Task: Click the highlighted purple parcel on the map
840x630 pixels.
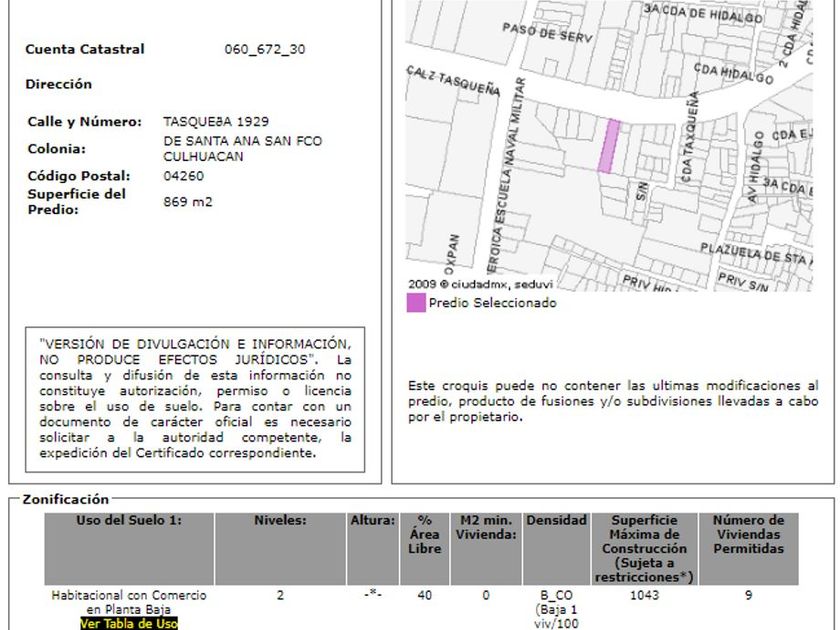Action: [609, 146]
